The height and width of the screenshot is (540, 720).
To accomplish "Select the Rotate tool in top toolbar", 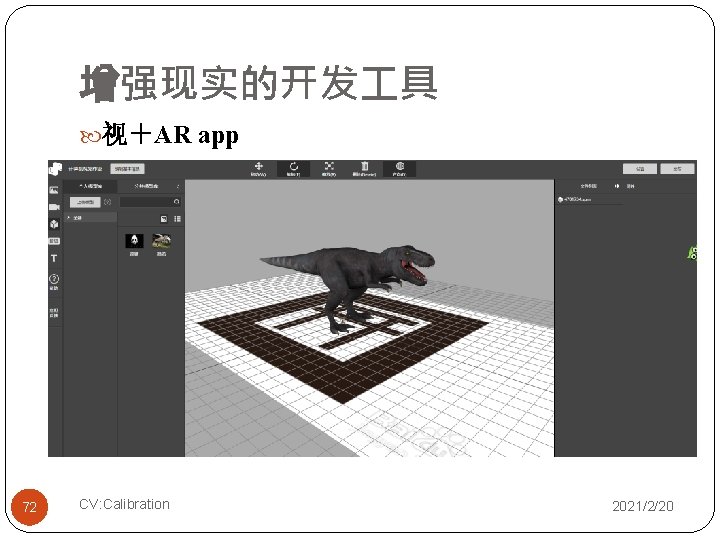I will tap(293, 169).
